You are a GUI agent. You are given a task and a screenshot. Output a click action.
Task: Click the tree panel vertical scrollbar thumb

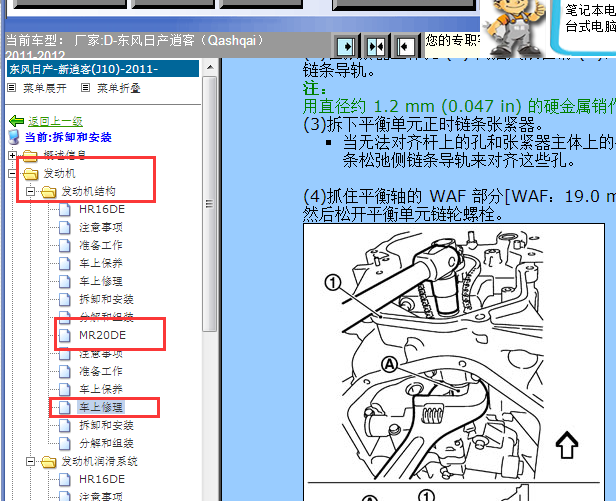point(210,204)
